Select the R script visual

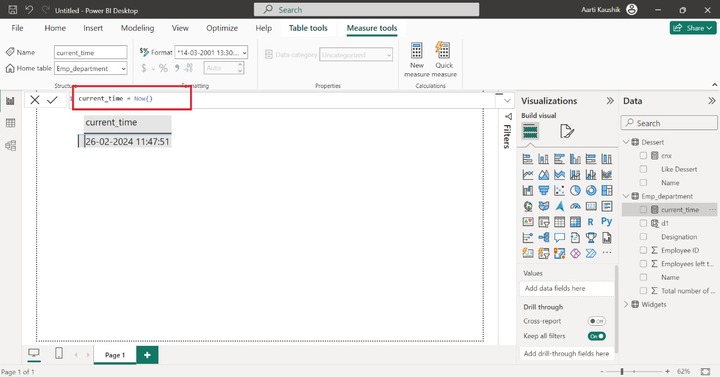tap(591, 222)
